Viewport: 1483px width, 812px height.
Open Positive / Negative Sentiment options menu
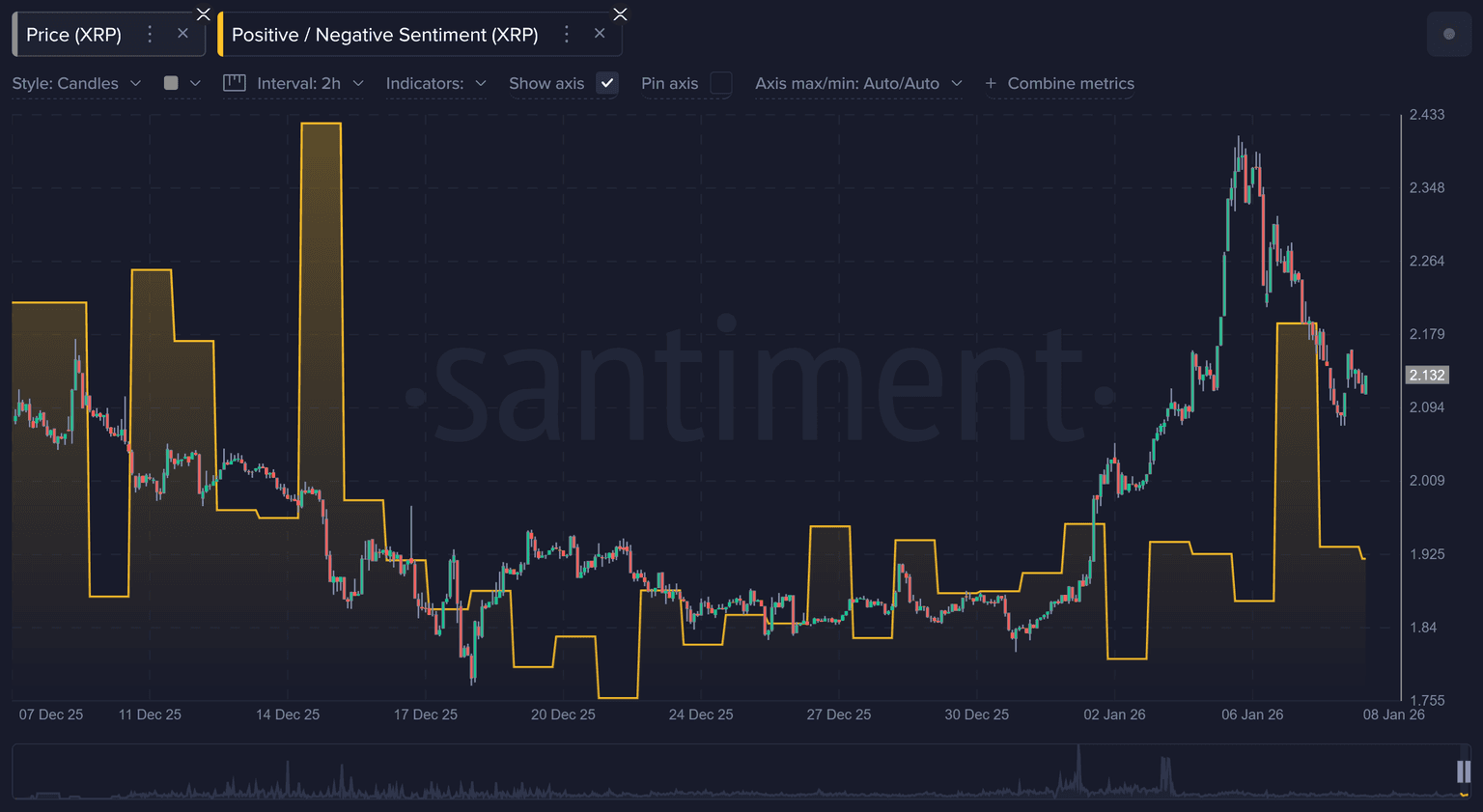pos(567,35)
